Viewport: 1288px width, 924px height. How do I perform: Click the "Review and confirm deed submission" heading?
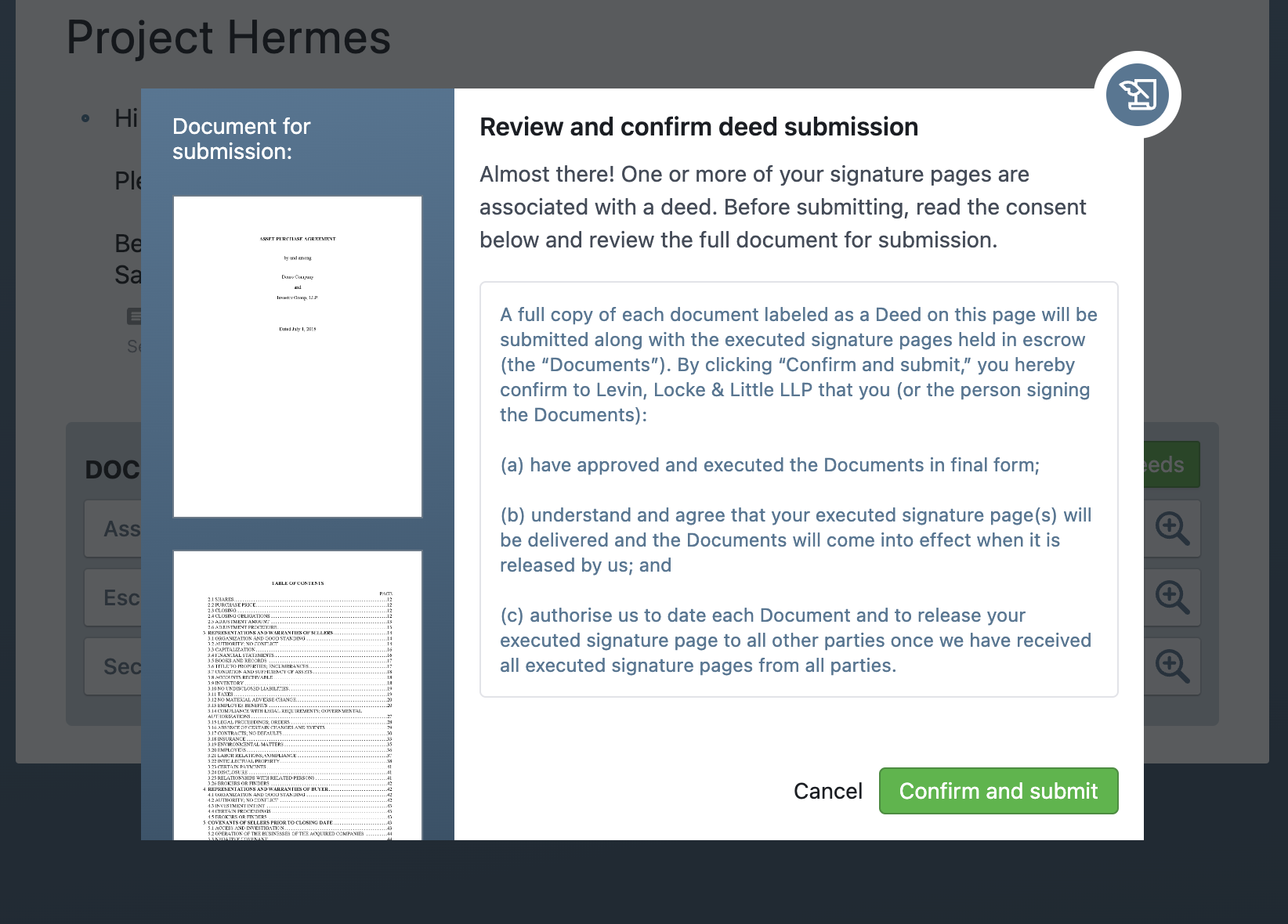[699, 127]
